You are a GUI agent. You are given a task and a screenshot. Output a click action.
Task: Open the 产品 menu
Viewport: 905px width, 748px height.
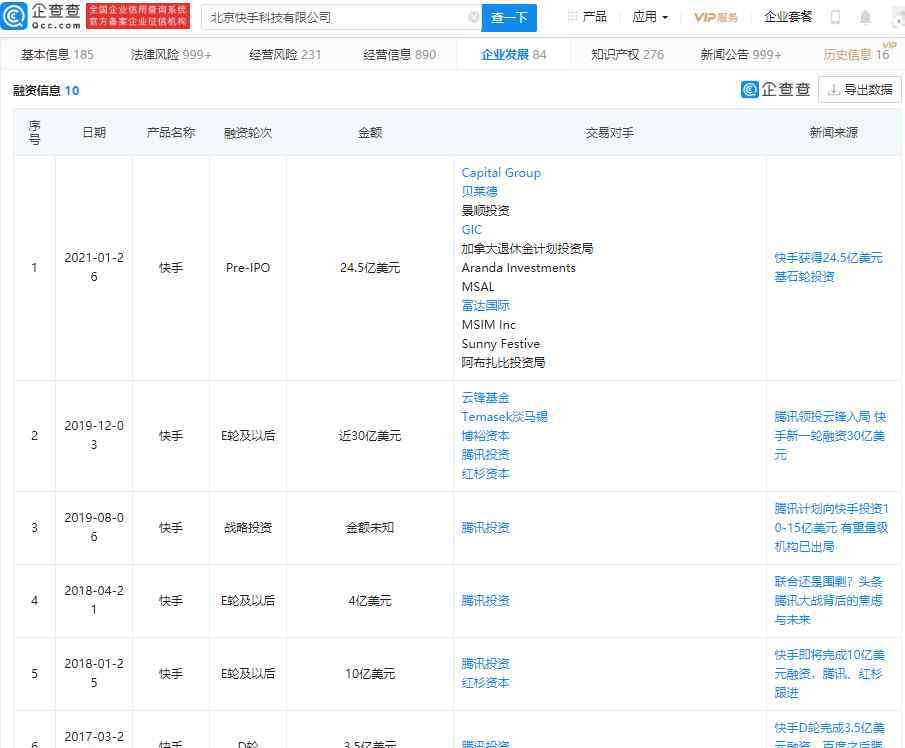(x=594, y=17)
